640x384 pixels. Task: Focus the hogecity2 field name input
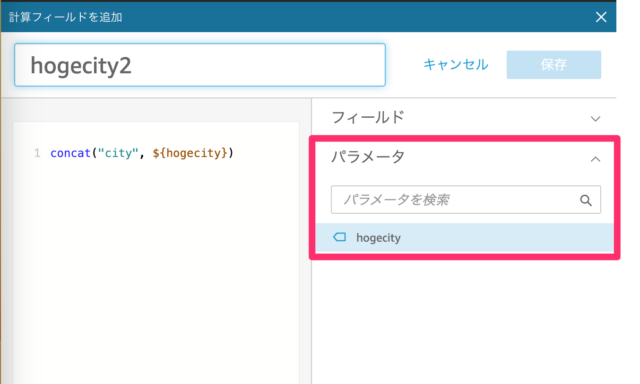(x=200, y=65)
